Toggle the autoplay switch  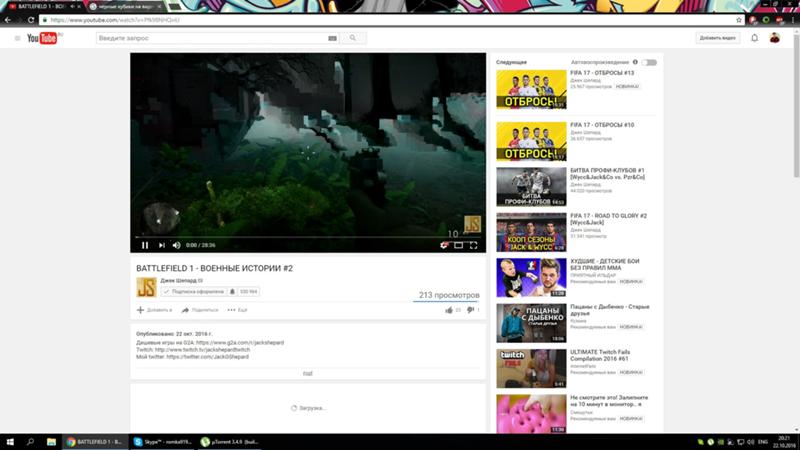pos(649,62)
